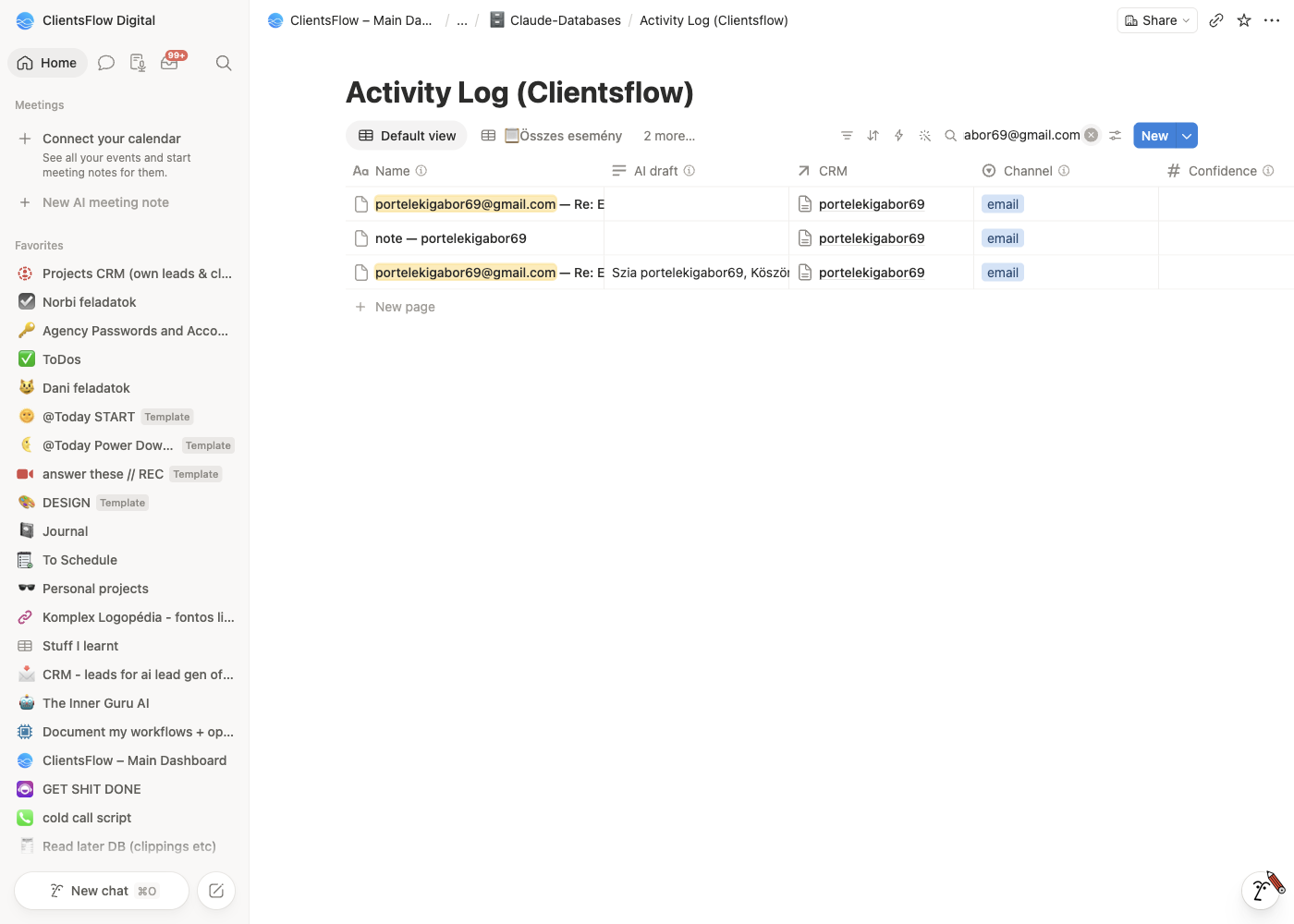This screenshot has height=924, width=1294.
Task: Open To Schedule page
Action: (125, 560)
